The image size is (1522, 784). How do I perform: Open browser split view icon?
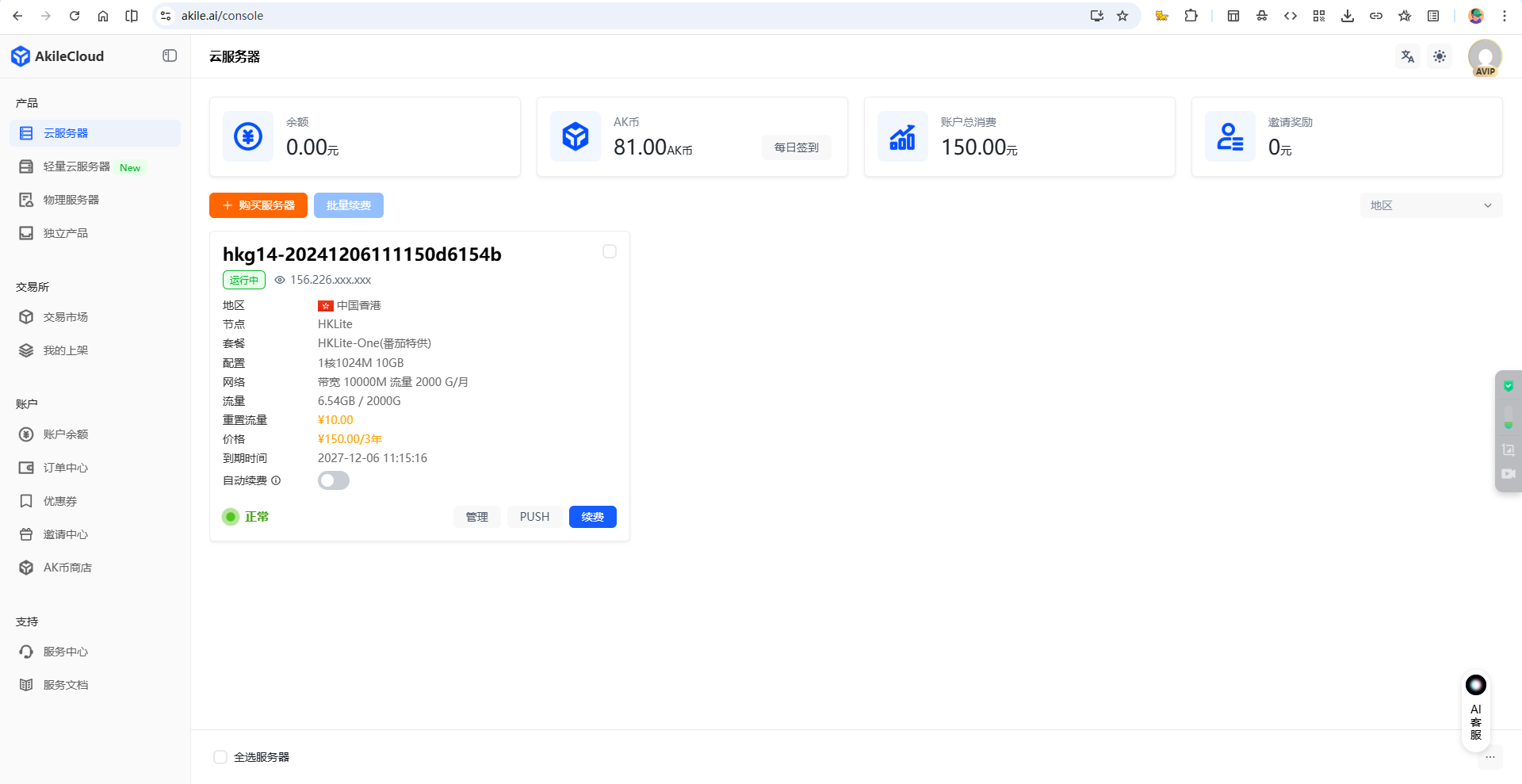click(x=132, y=16)
